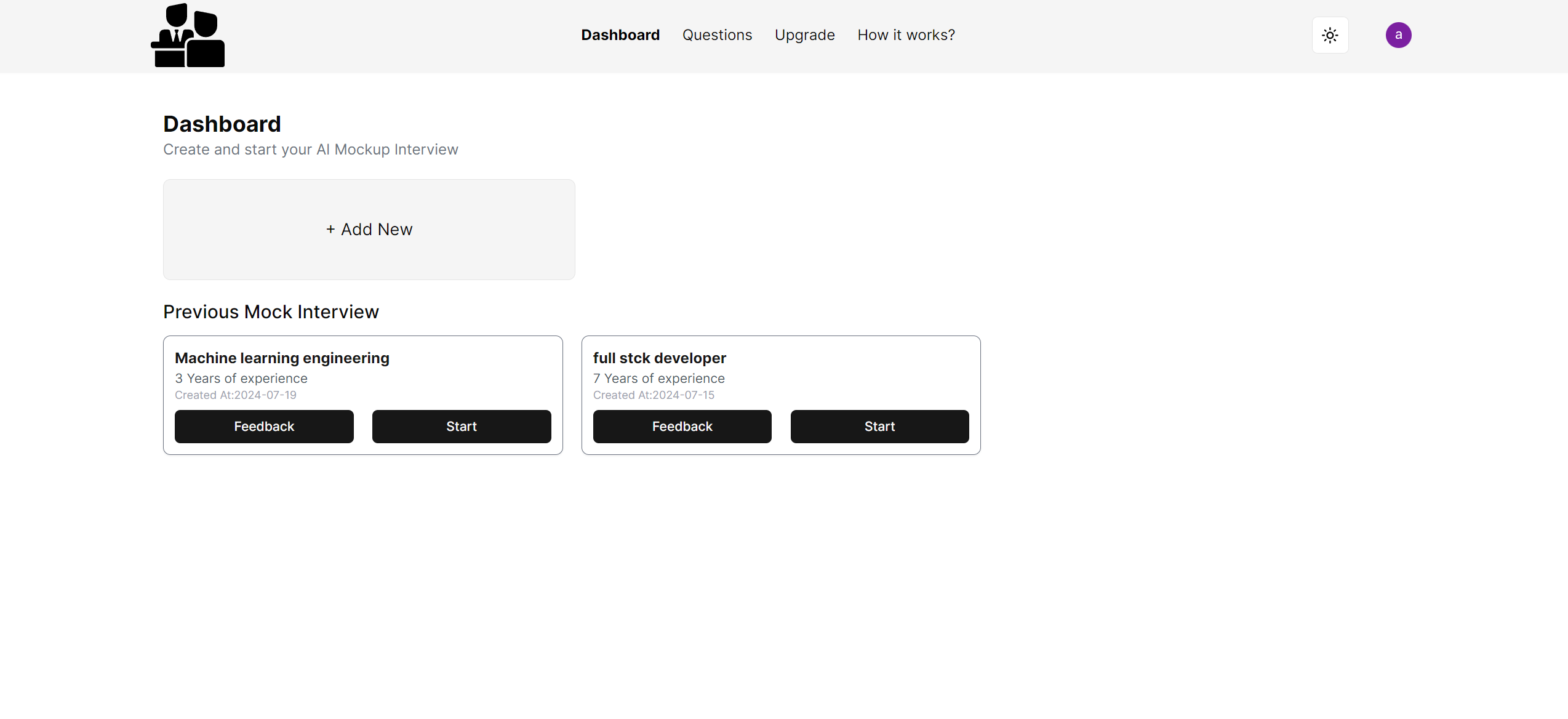Start the full stck developer interview
1568x719 pixels.
879,427
